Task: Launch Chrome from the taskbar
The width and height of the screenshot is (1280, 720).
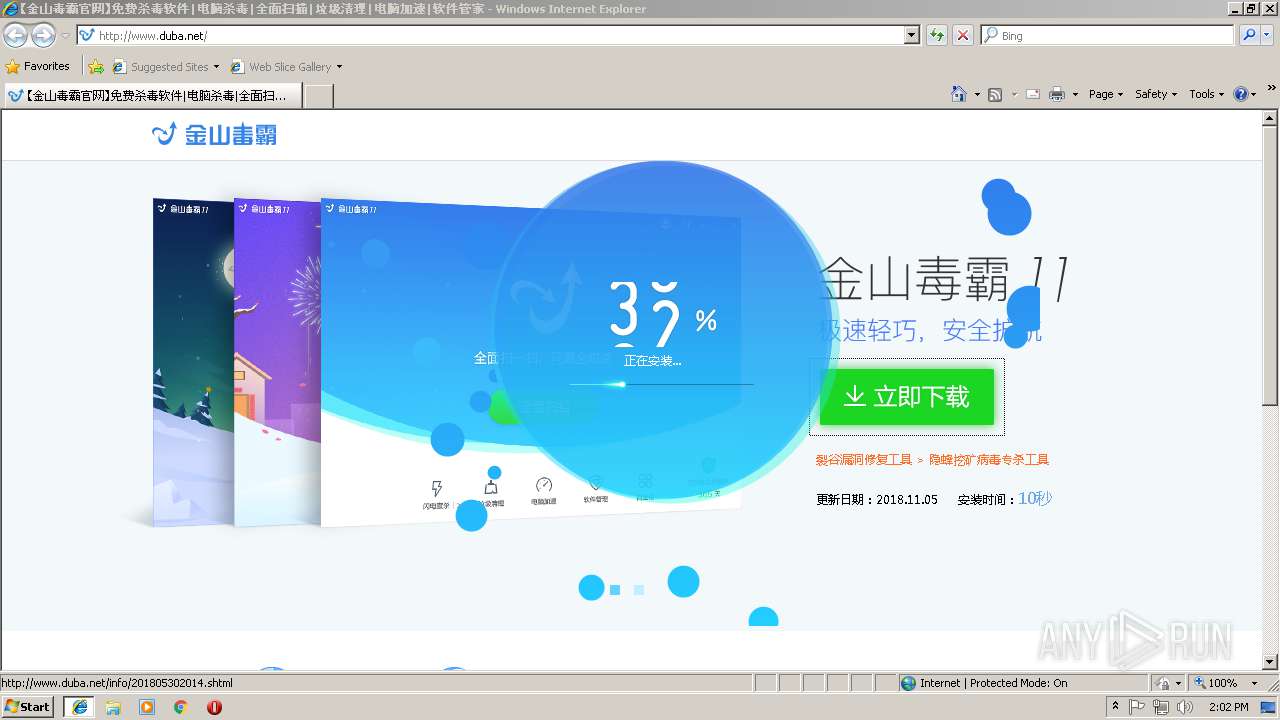Action: pyautogui.click(x=181, y=707)
